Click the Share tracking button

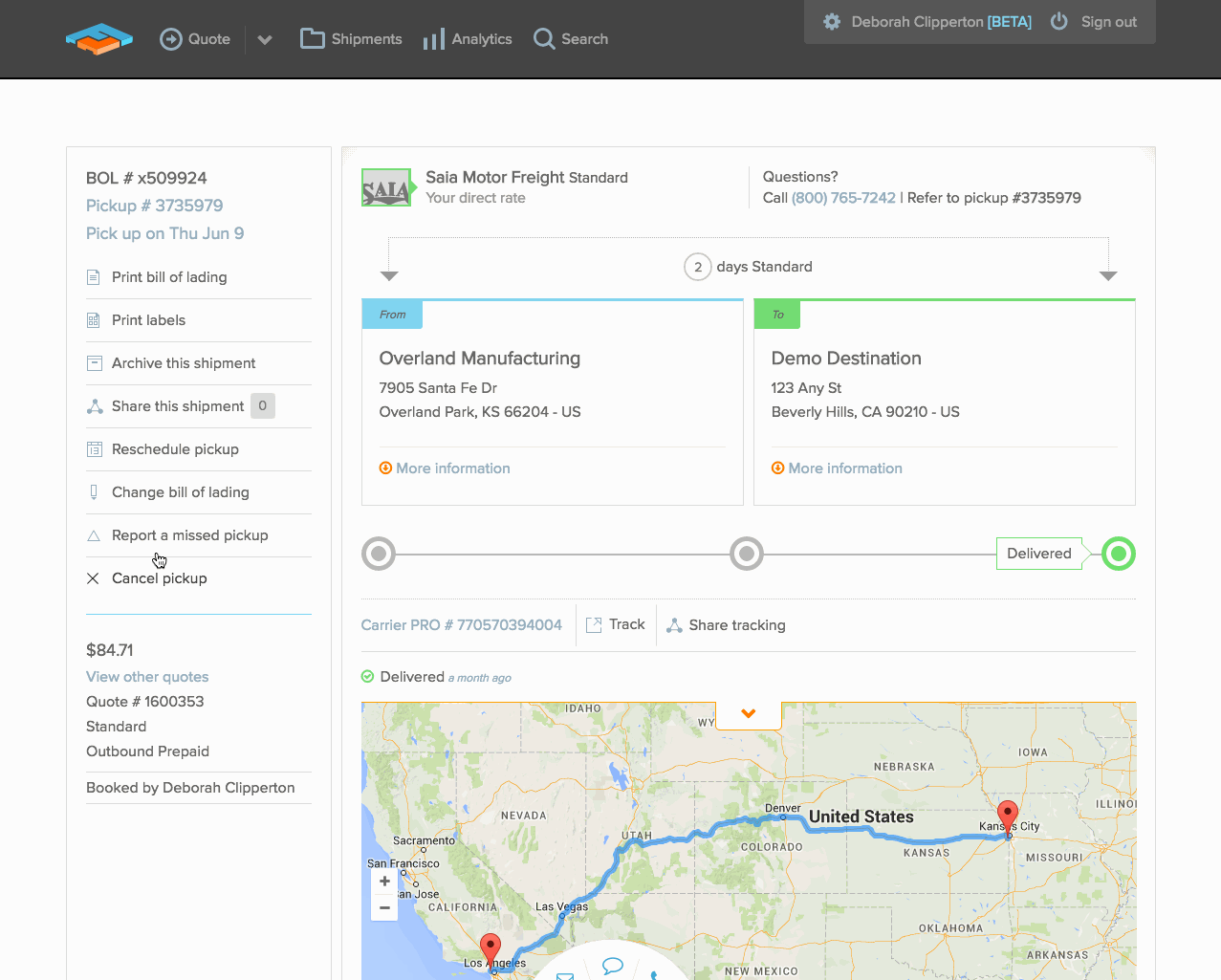coord(726,625)
